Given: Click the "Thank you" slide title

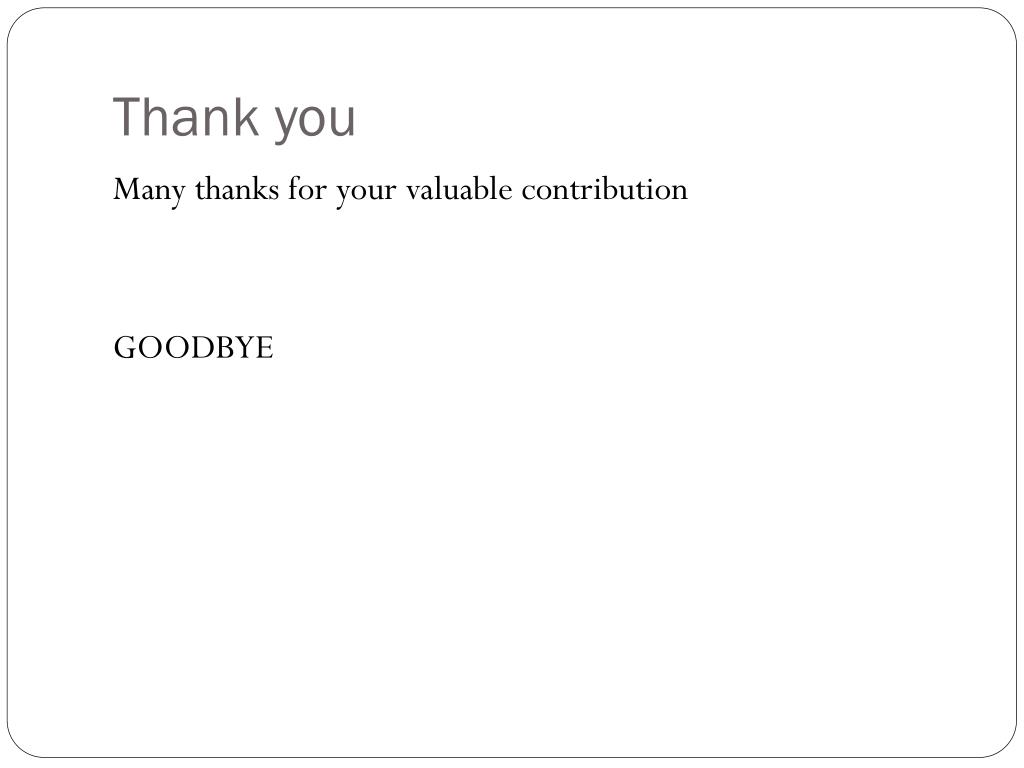Looking at the screenshot, I should tap(234, 118).
